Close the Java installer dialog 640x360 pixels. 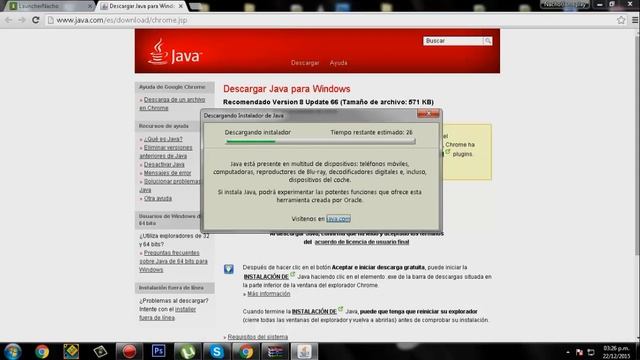coord(428,114)
